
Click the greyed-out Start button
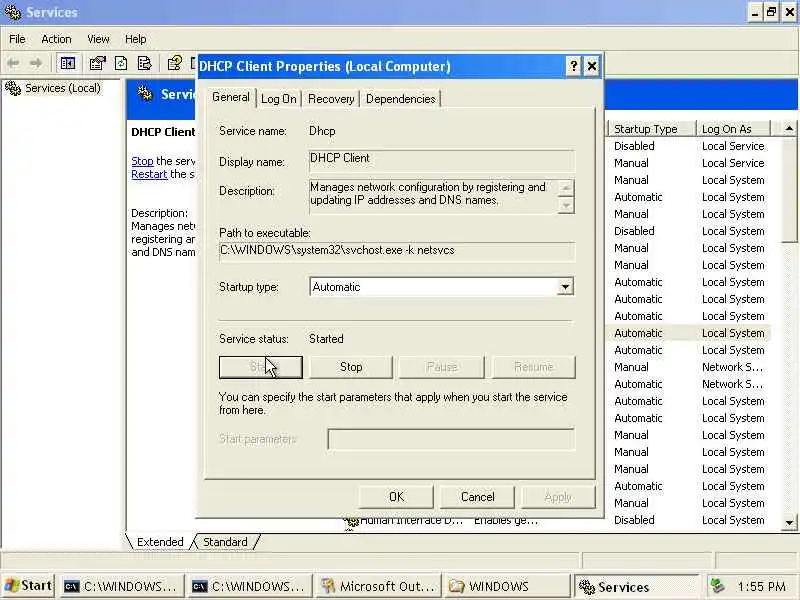[261, 367]
